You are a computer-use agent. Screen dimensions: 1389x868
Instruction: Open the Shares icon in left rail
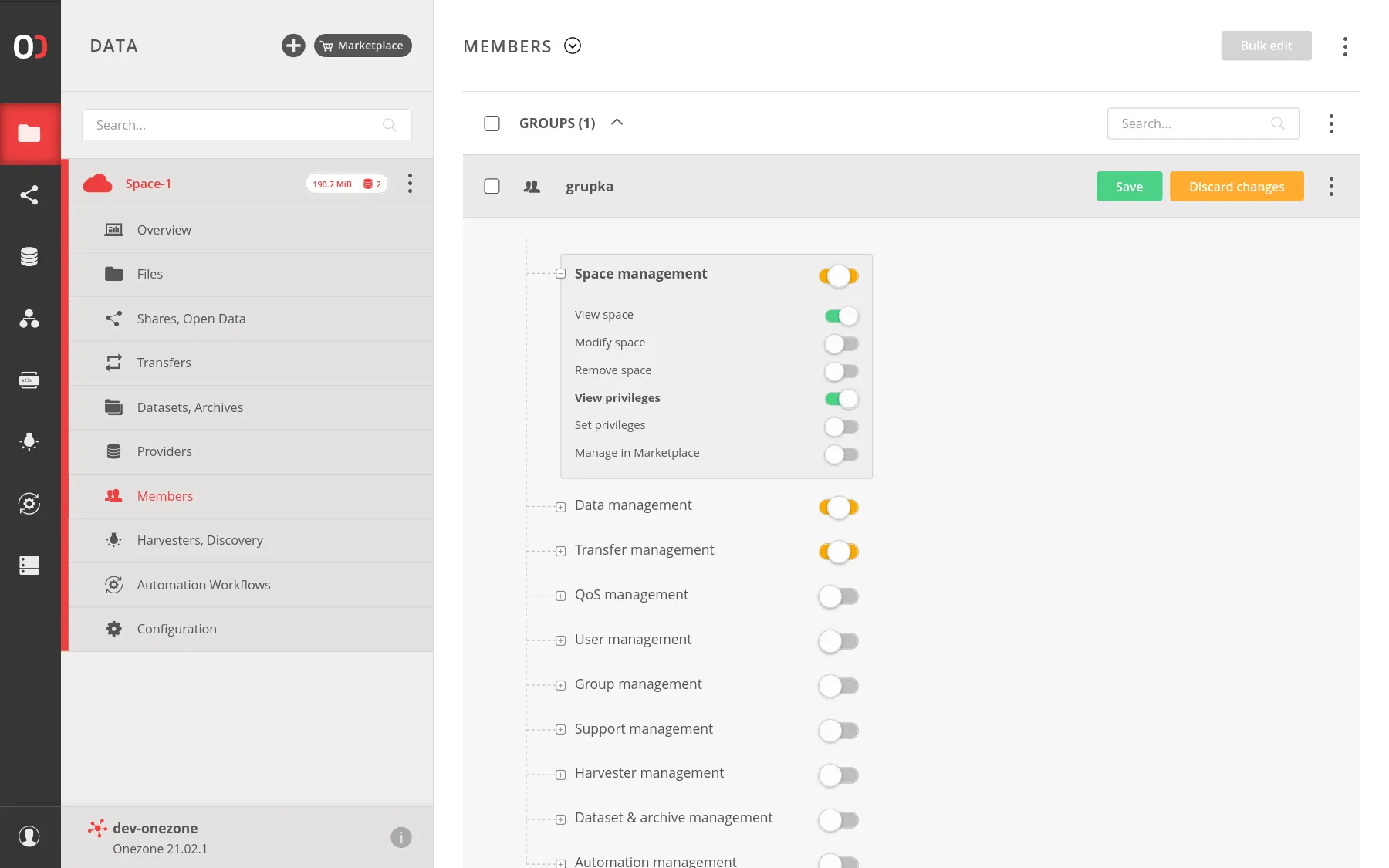pos(29,195)
